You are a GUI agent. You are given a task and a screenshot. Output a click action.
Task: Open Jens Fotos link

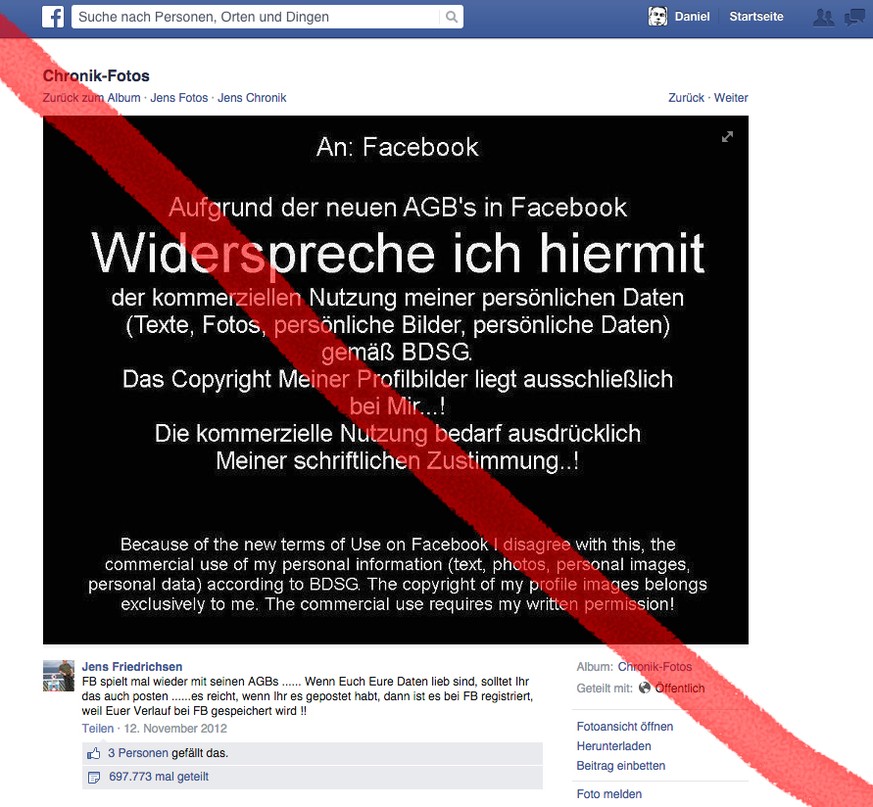point(179,98)
